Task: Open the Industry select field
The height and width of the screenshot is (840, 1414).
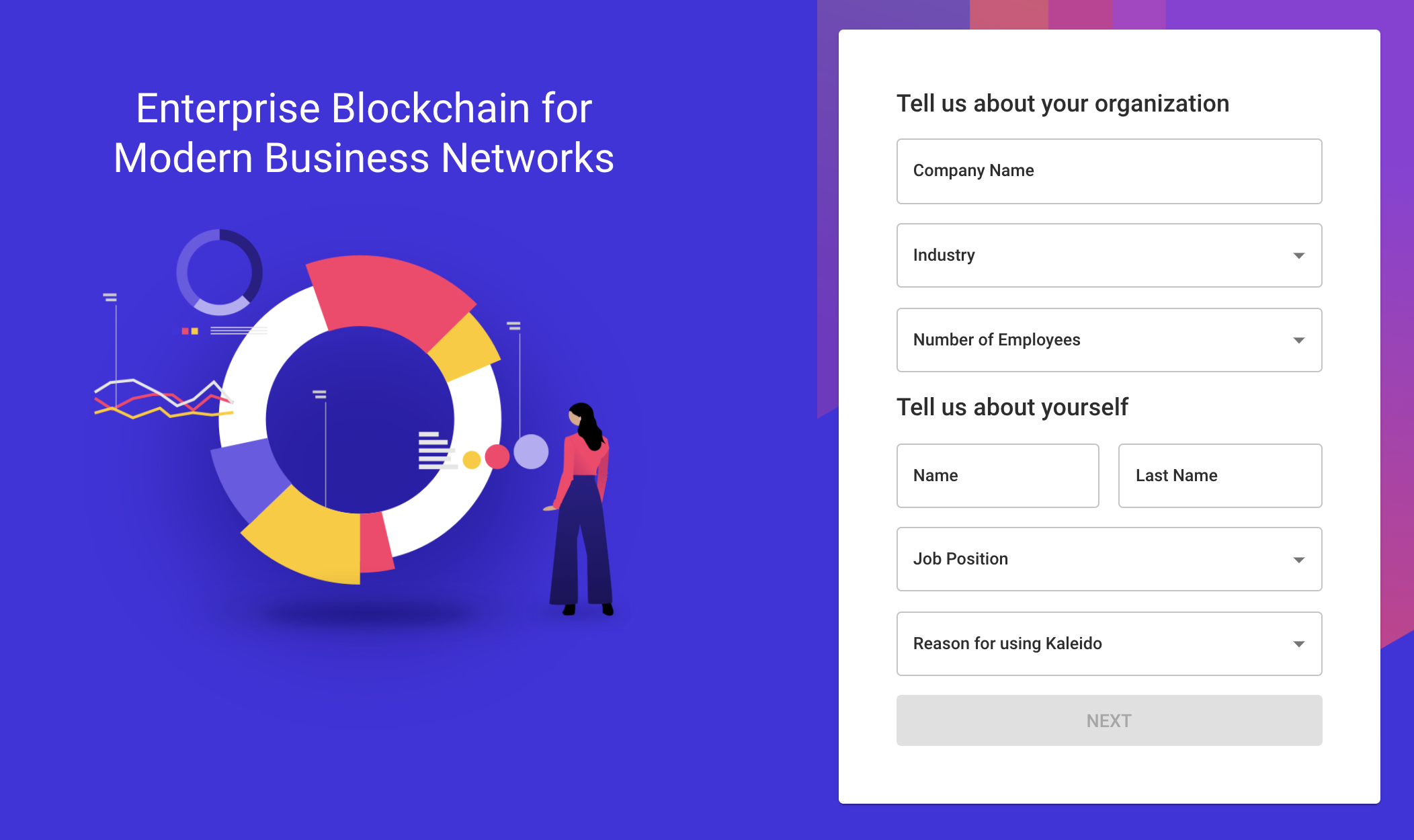Action: coord(1109,255)
